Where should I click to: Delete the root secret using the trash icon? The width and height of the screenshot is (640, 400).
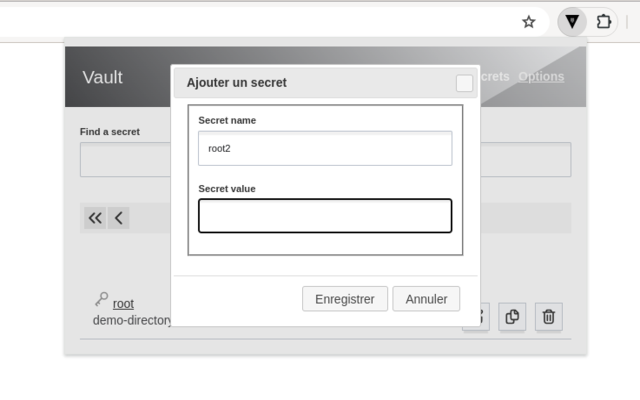(549, 316)
